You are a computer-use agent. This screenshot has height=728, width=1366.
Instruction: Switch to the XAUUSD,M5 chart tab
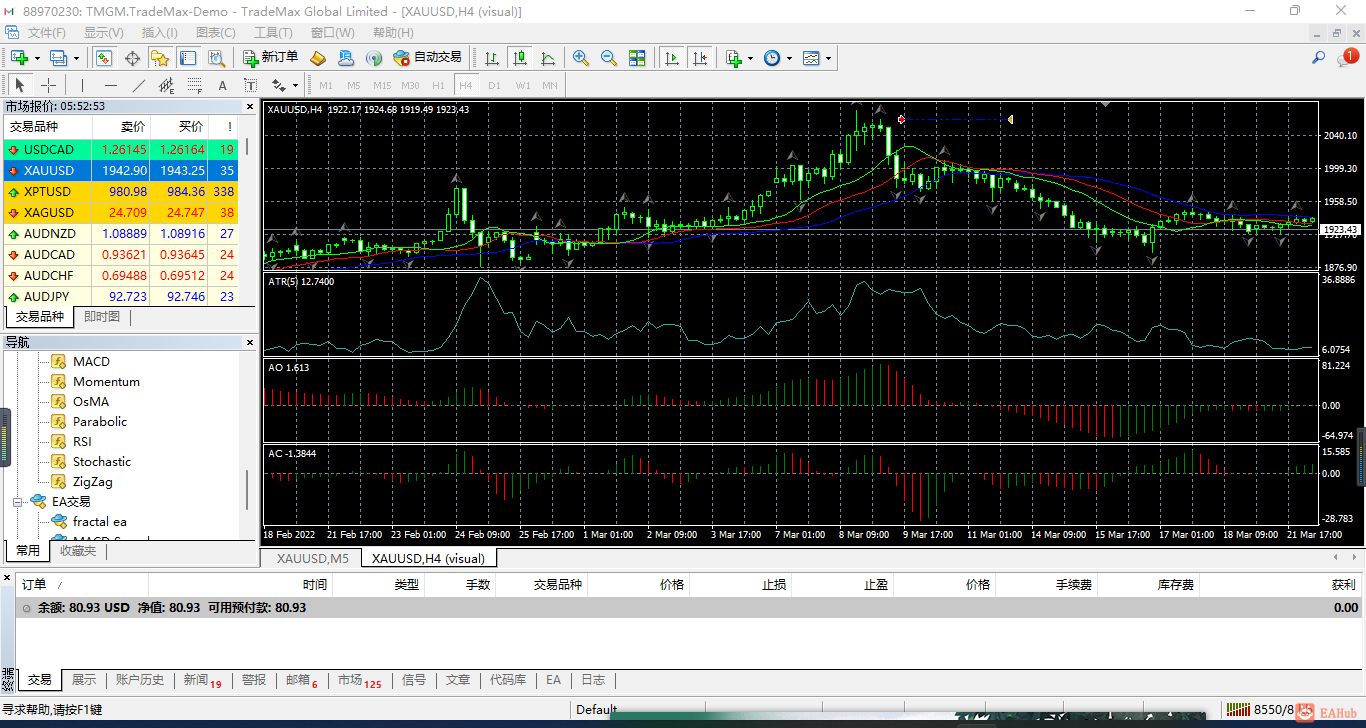point(312,558)
